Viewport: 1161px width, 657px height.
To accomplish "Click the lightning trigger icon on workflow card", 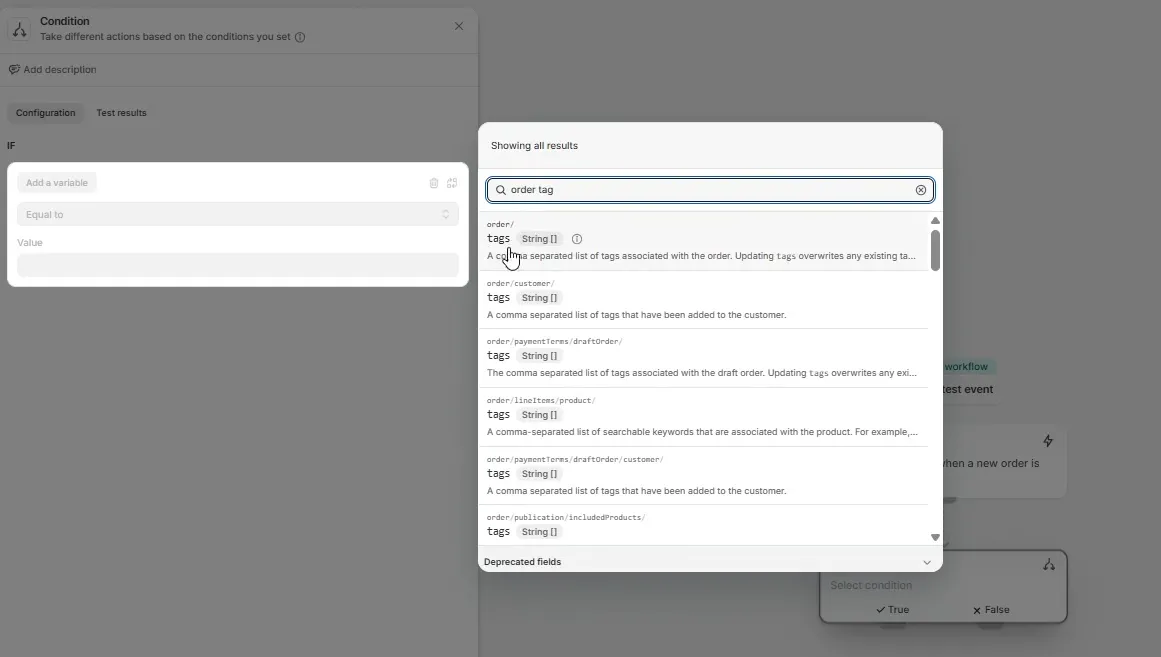I will point(1048,441).
